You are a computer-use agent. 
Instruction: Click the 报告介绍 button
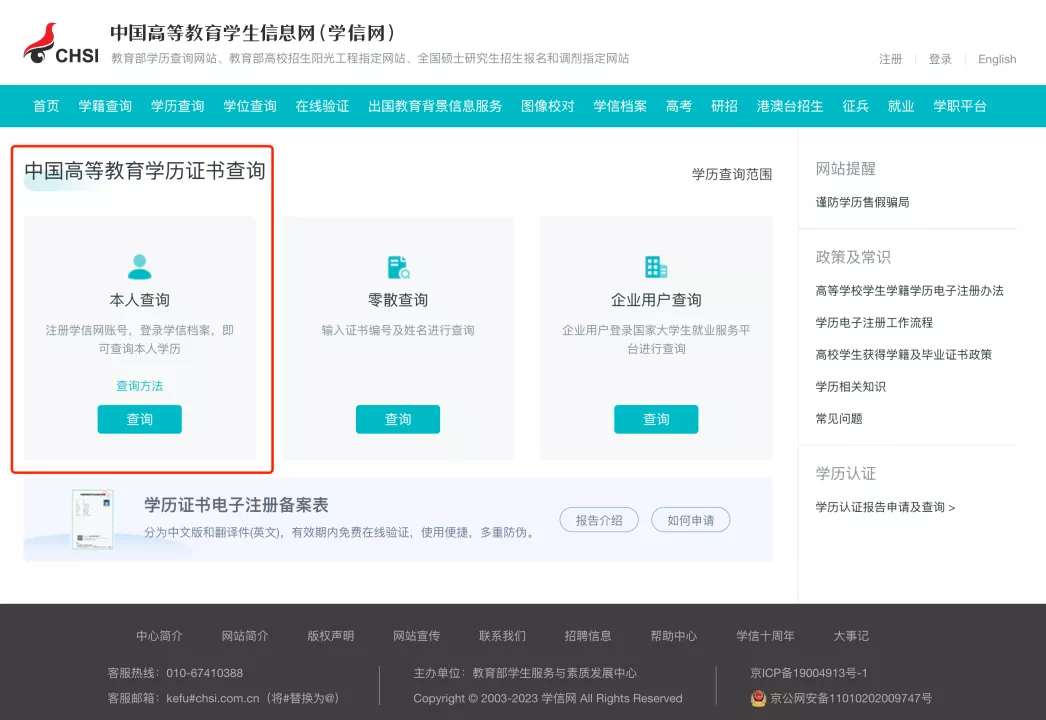(599, 520)
